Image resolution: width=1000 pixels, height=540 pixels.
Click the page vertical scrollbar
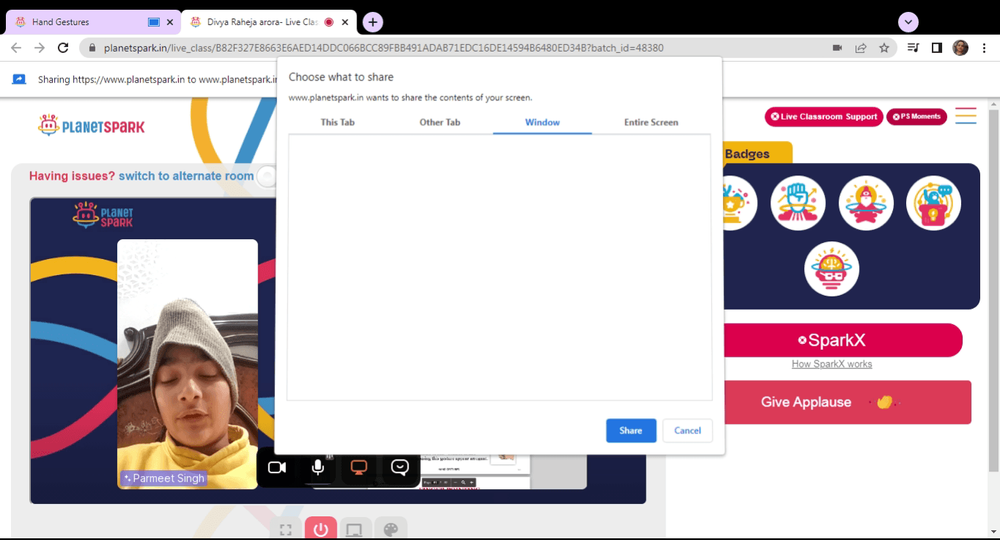tap(993, 291)
